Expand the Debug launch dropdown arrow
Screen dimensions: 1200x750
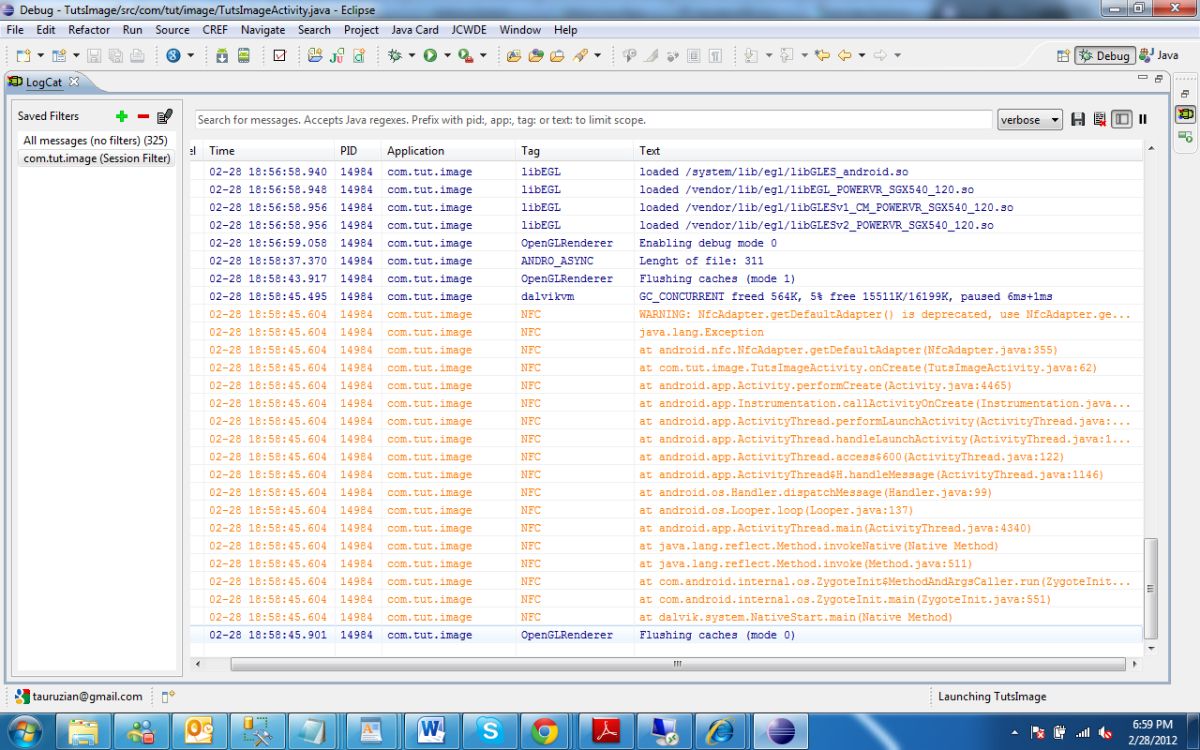click(411, 56)
